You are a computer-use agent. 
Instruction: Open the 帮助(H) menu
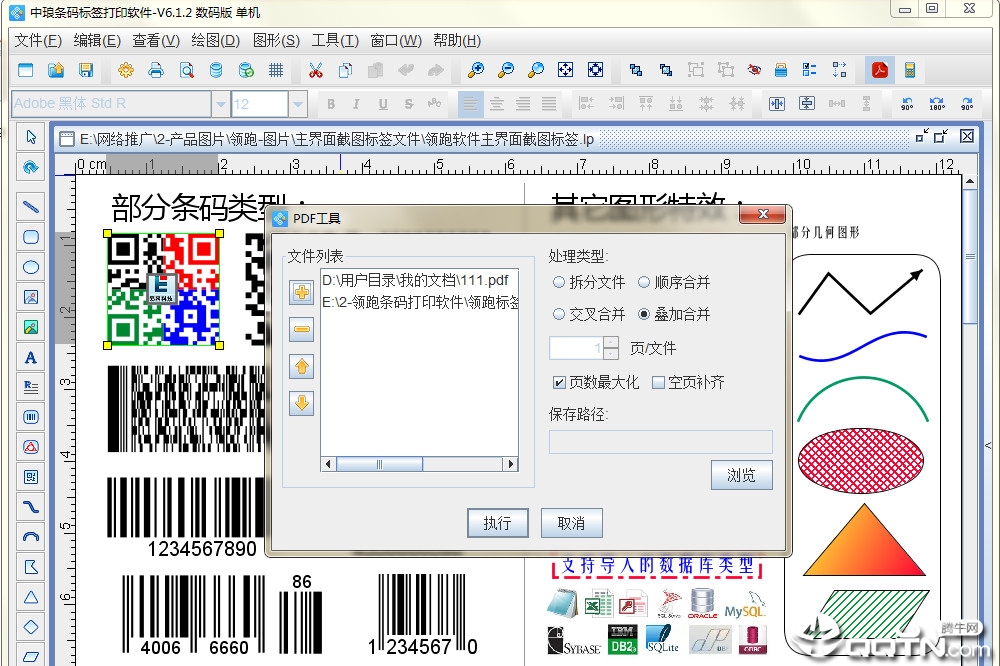click(457, 41)
